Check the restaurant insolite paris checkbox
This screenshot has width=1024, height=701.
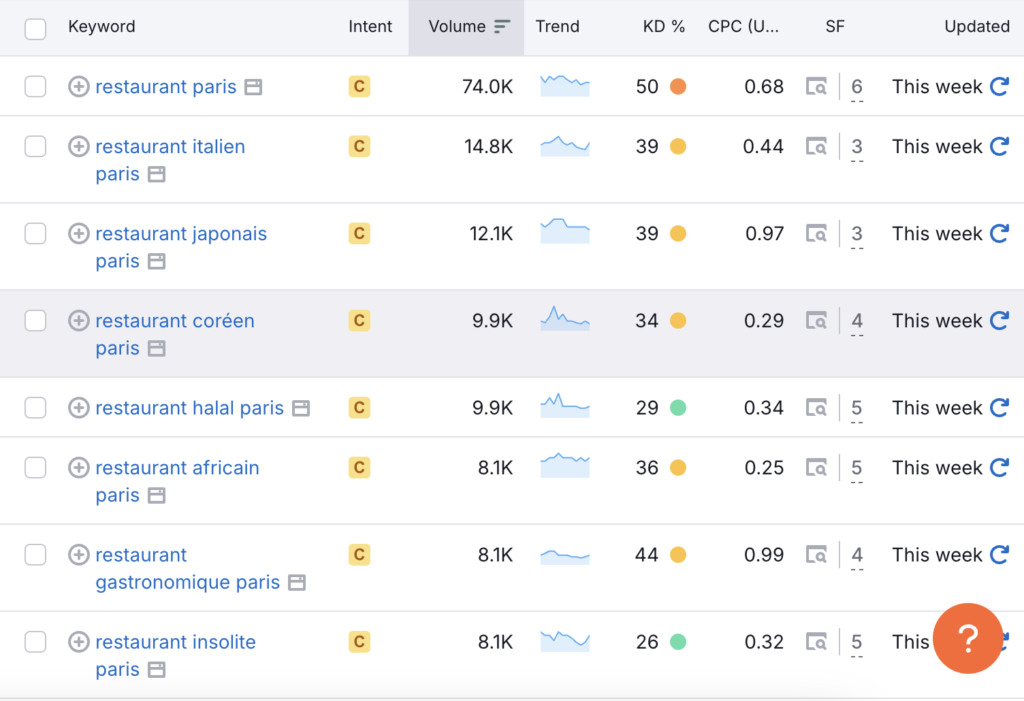35,642
